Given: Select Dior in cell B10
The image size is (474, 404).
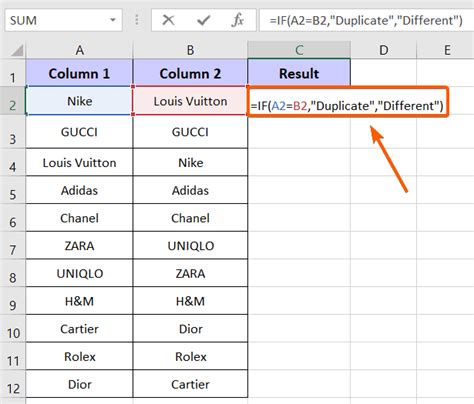Looking at the screenshot, I should pyautogui.click(x=190, y=329).
